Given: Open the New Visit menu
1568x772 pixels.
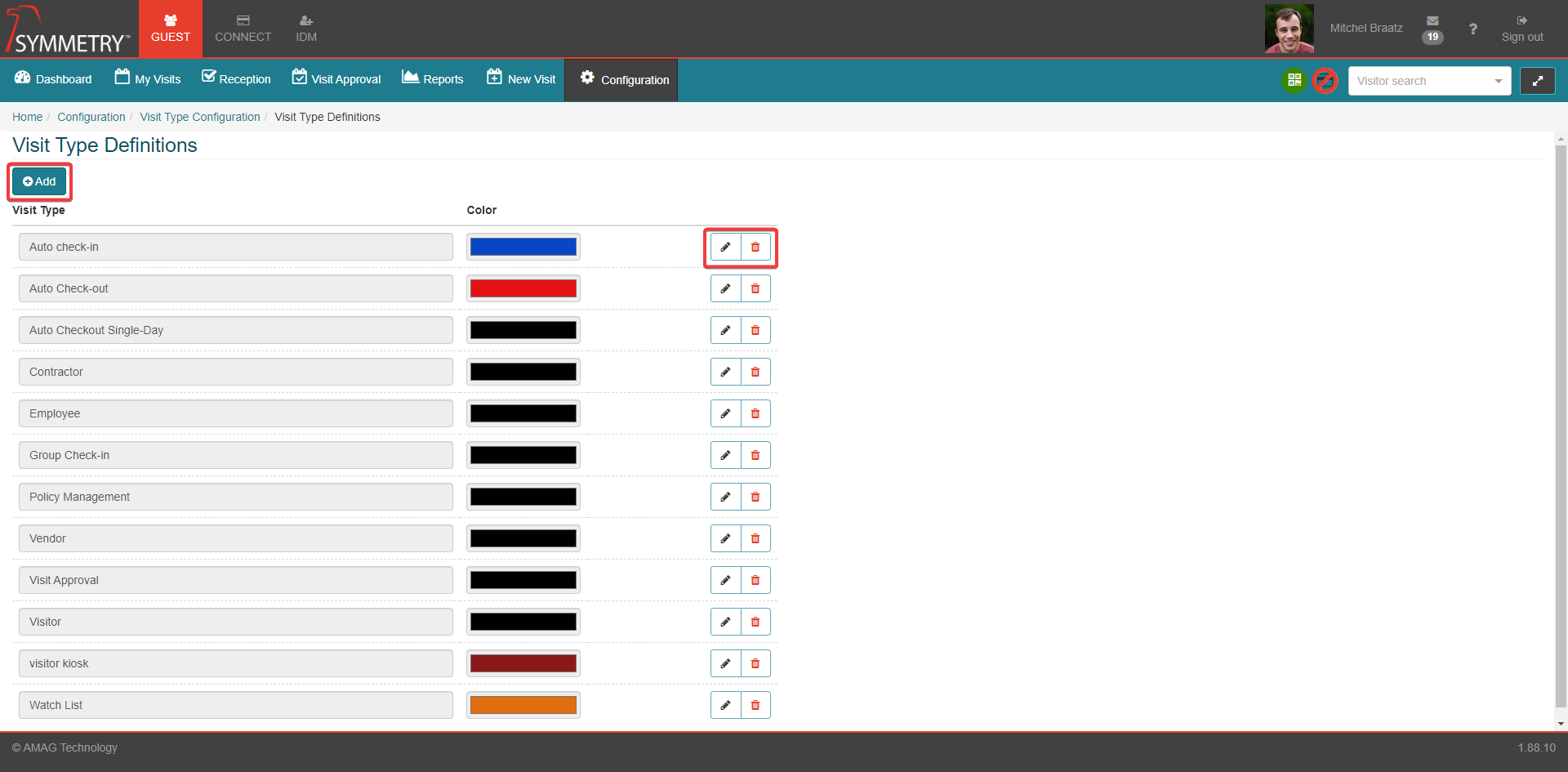Looking at the screenshot, I should pyautogui.click(x=521, y=79).
